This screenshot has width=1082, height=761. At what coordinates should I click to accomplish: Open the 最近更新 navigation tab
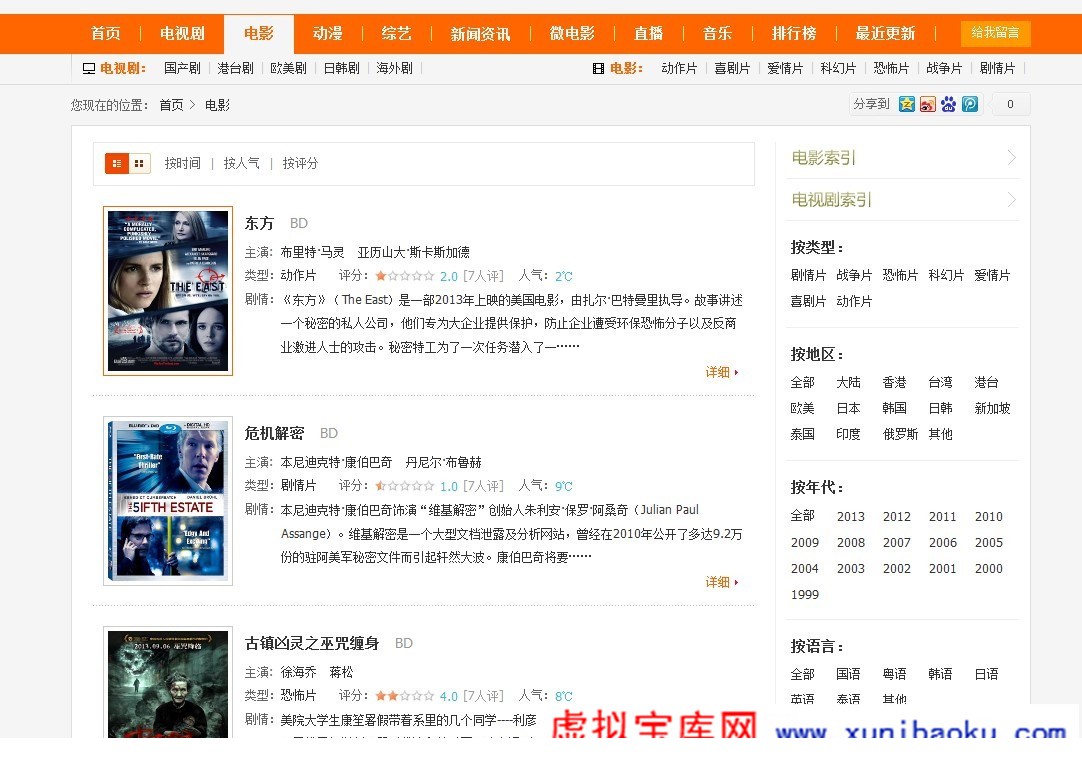pyautogui.click(x=885, y=33)
